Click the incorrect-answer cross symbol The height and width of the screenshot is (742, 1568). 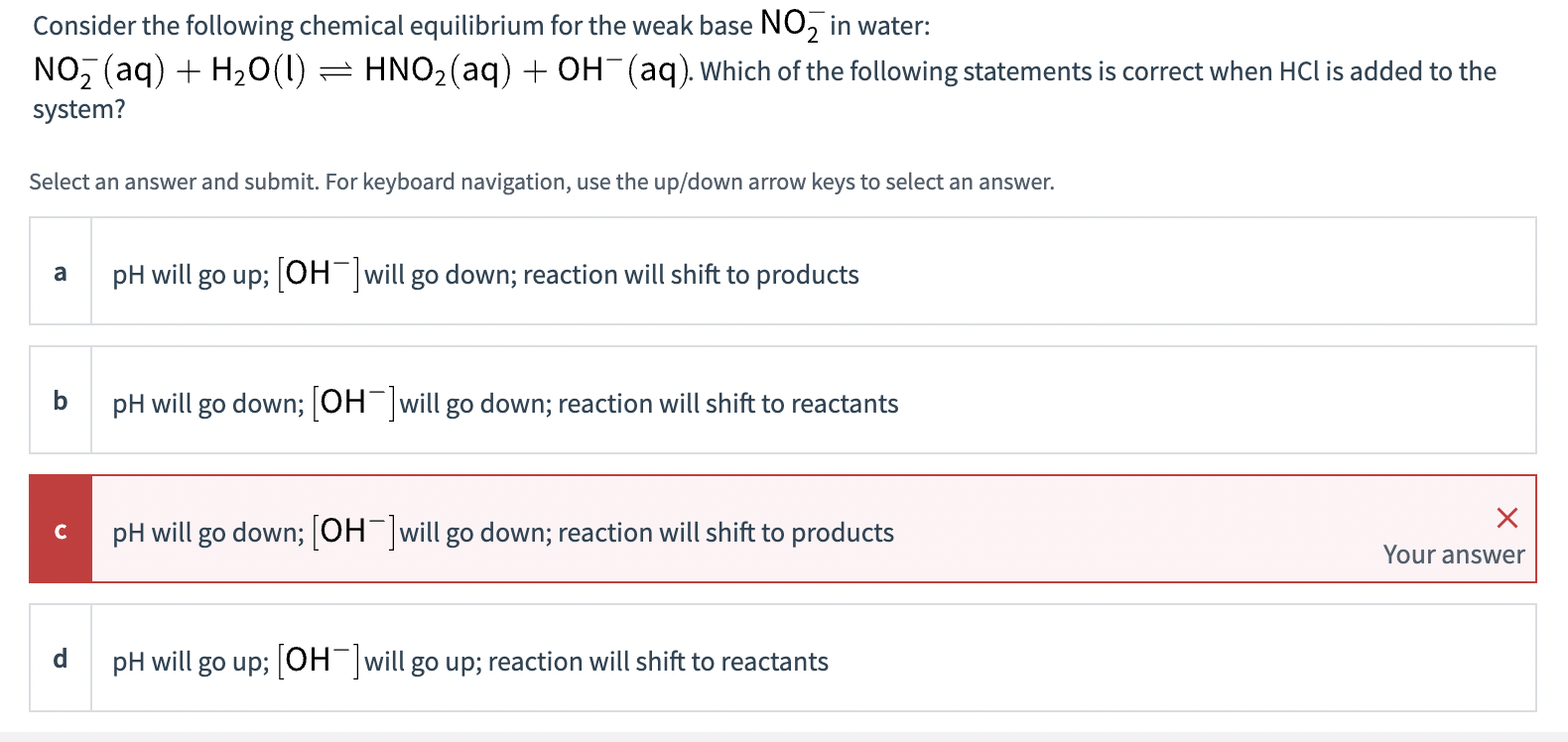1507,517
